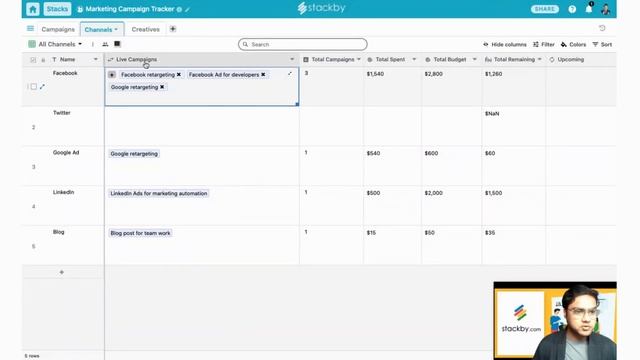This screenshot has width=640, height=360.
Task: Click the black square view icon
Action: 117,44
